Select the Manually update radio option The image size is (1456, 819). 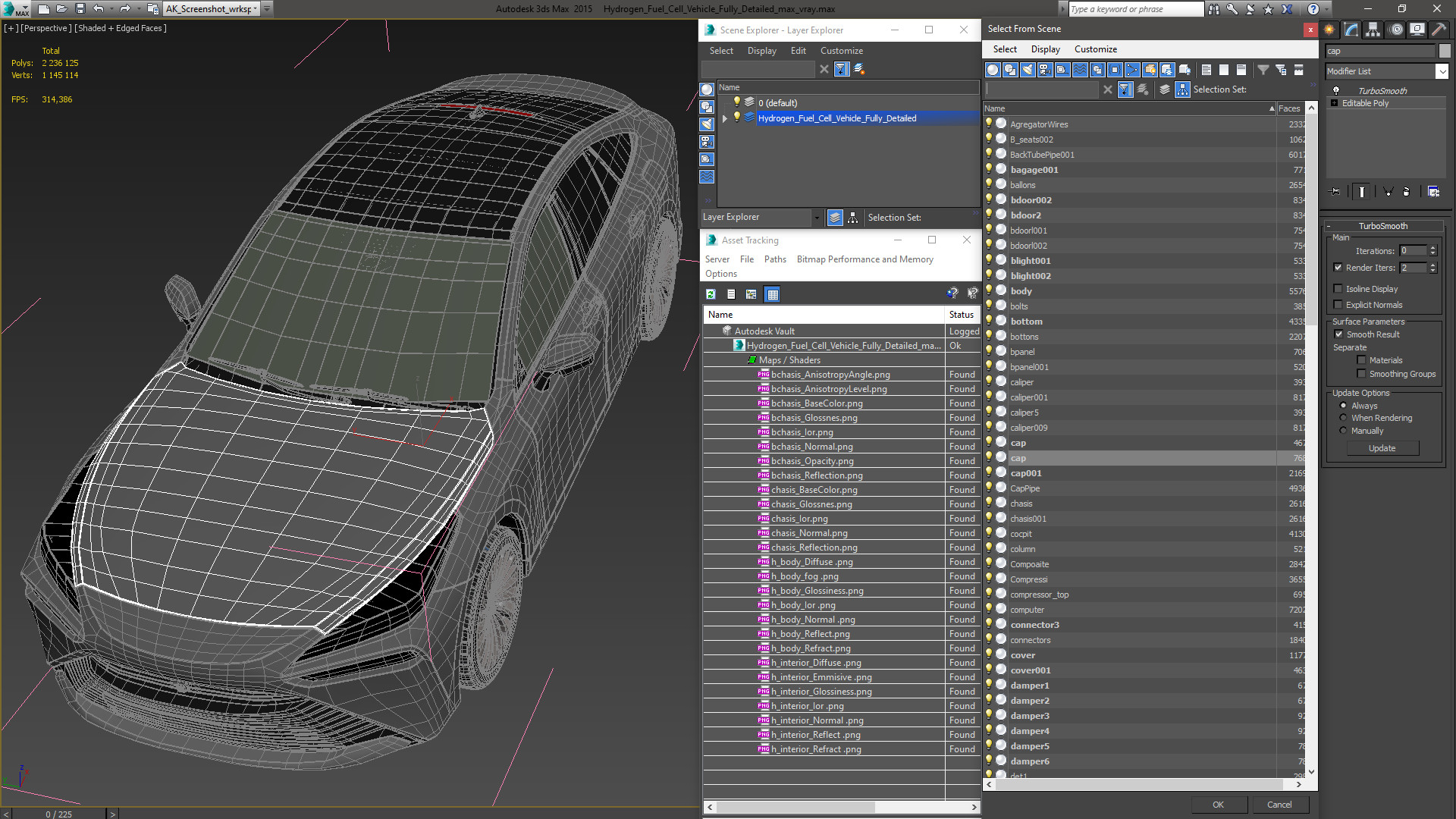[x=1343, y=431]
